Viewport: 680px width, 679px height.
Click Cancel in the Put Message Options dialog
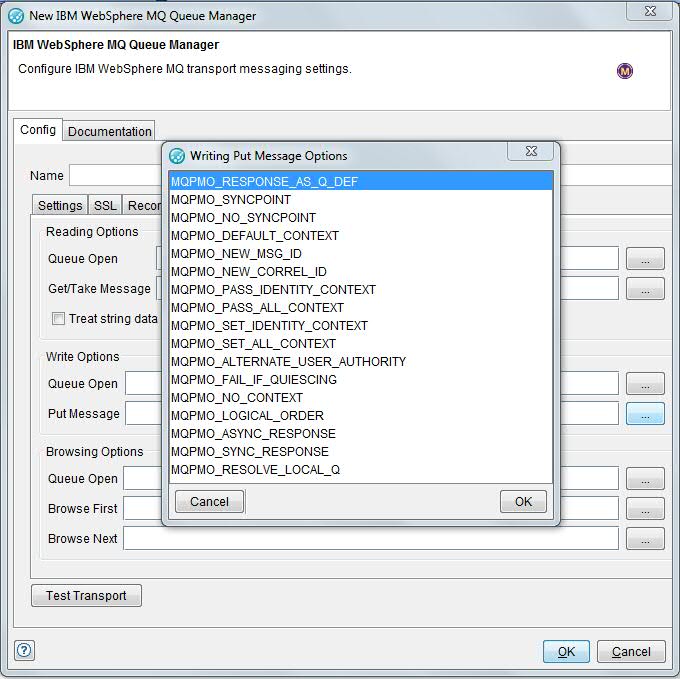tap(209, 502)
